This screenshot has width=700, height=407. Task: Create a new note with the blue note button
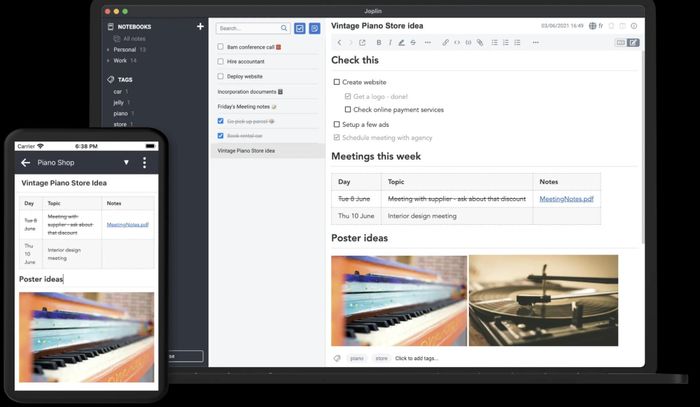click(x=315, y=28)
